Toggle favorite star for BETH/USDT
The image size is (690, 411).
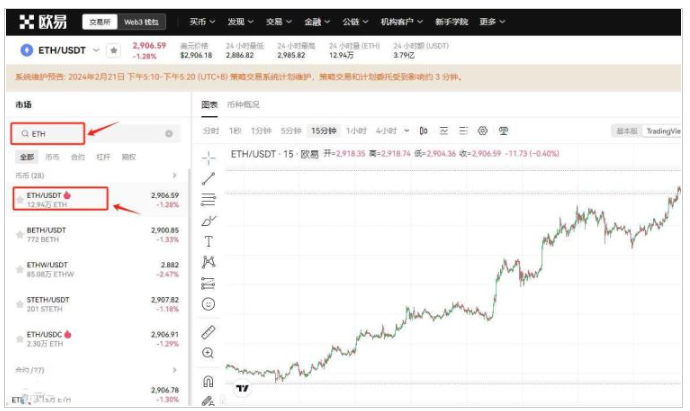(x=19, y=234)
